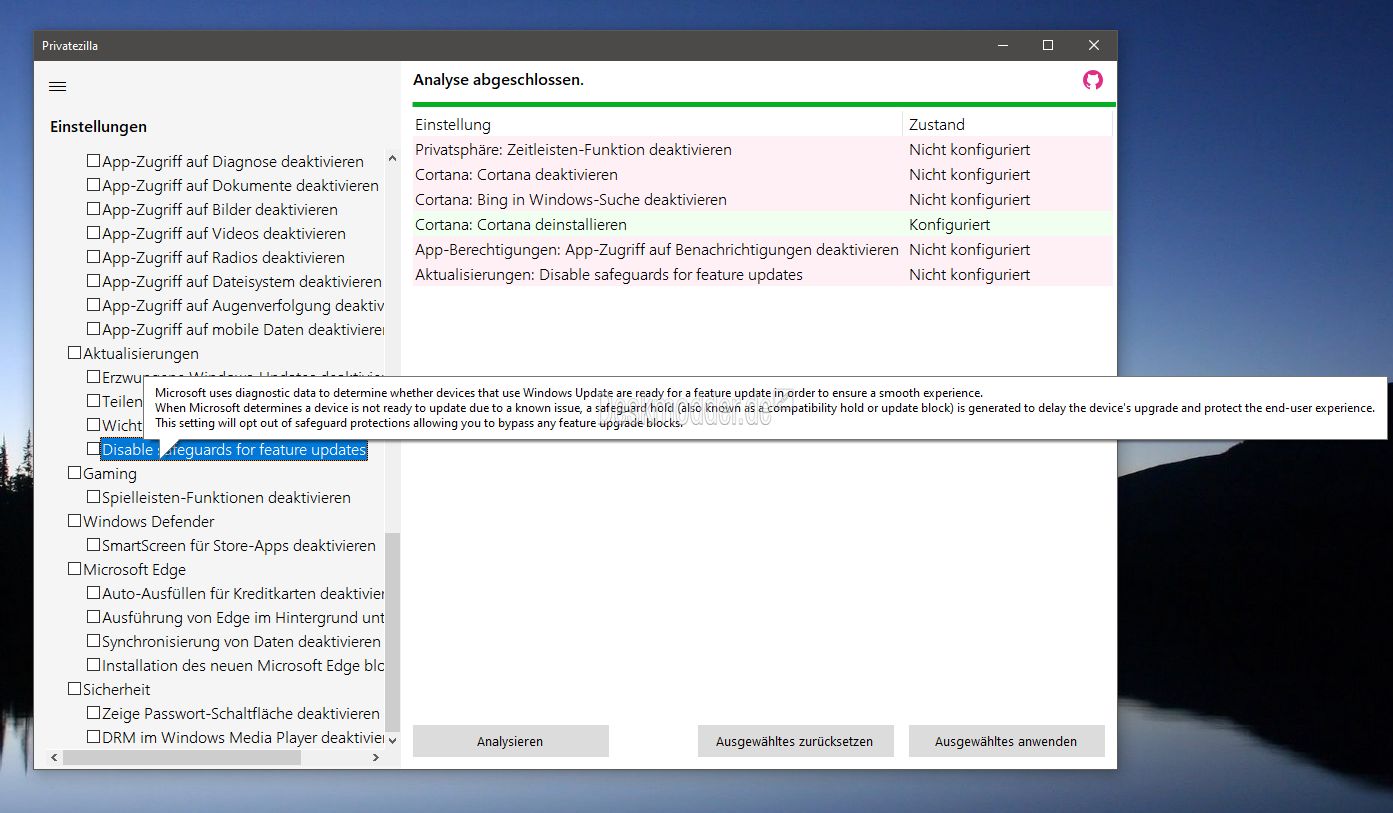
Task: Click the settings list horizontal scrollbar thumb
Action: [182, 758]
